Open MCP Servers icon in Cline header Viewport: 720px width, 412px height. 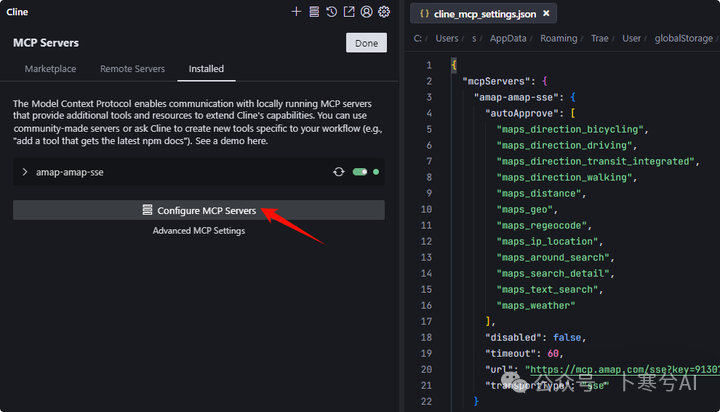(x=314, y=12)
